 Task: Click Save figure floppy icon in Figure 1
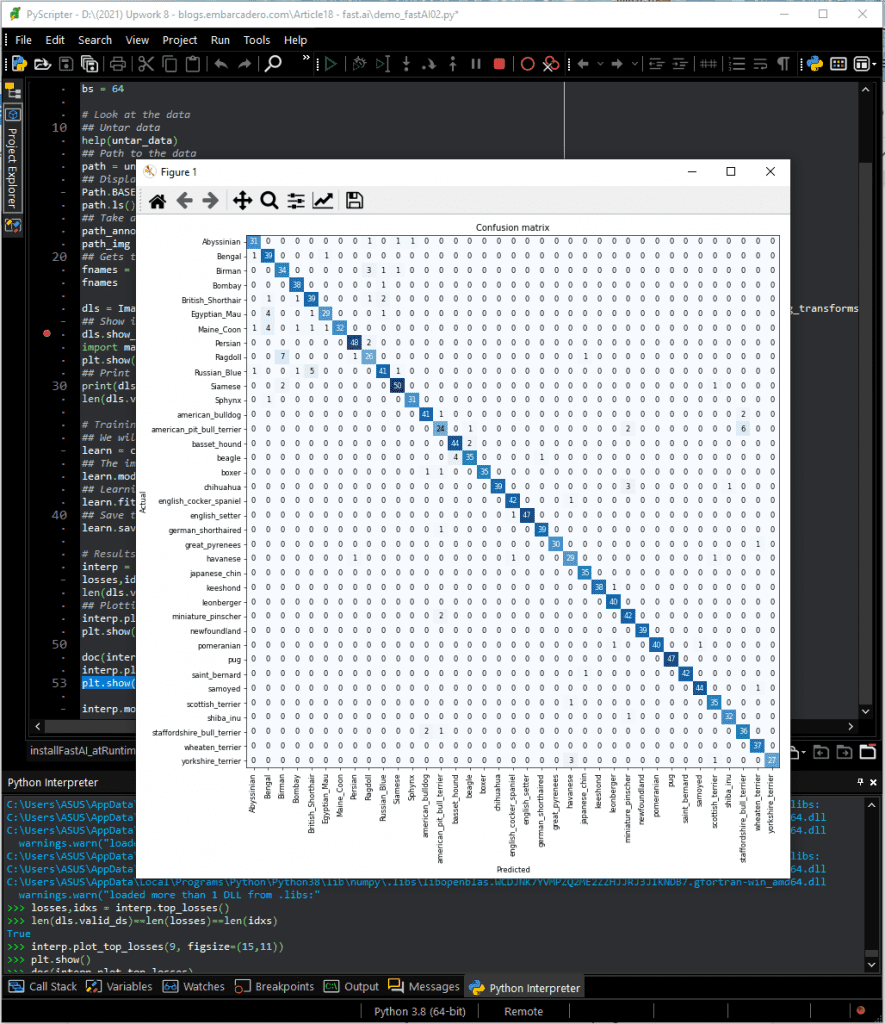(x=355, y=200)
